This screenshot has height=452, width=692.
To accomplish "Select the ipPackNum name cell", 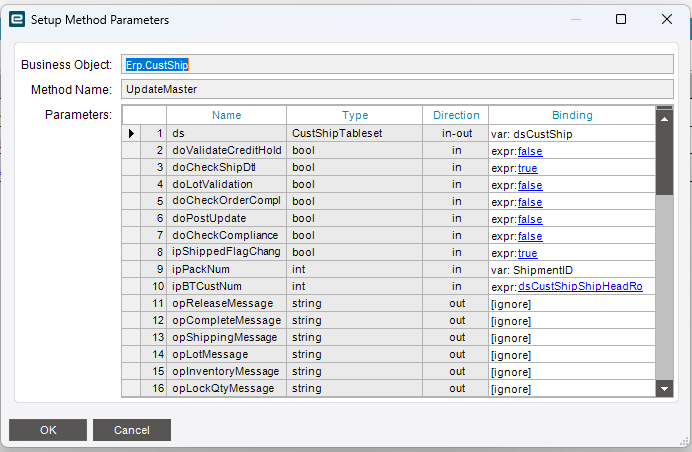I will 226,269.
